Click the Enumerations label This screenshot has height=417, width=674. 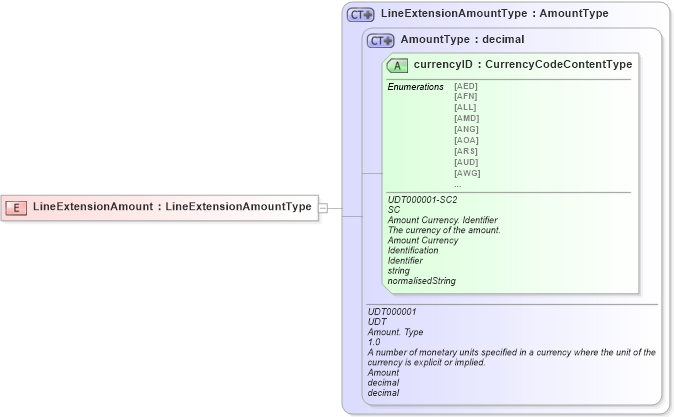tap(415, 87)
